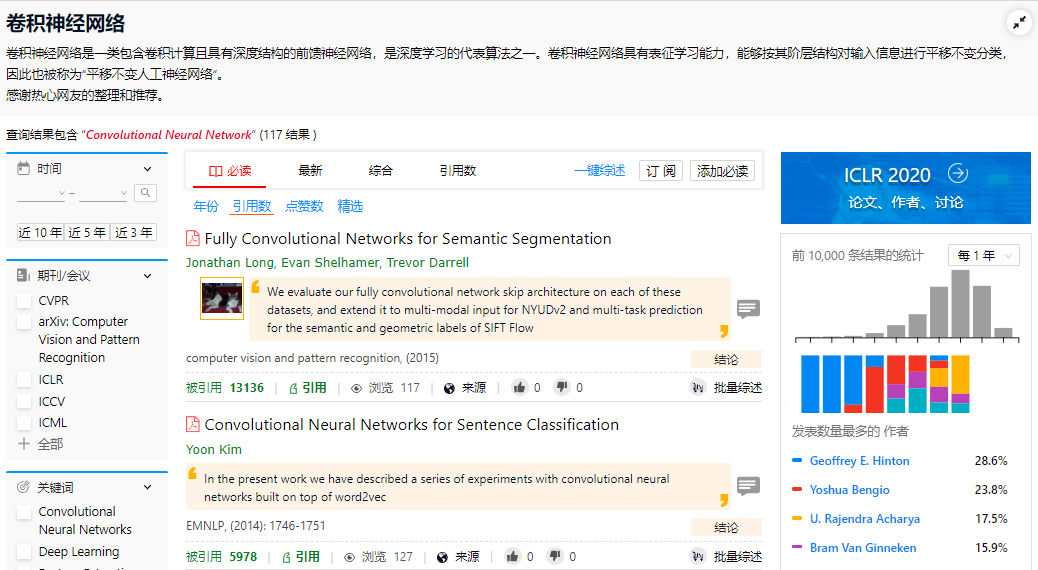
Task: Click the cat thumbnail of first paper
Action: click(x=222, y=299)
